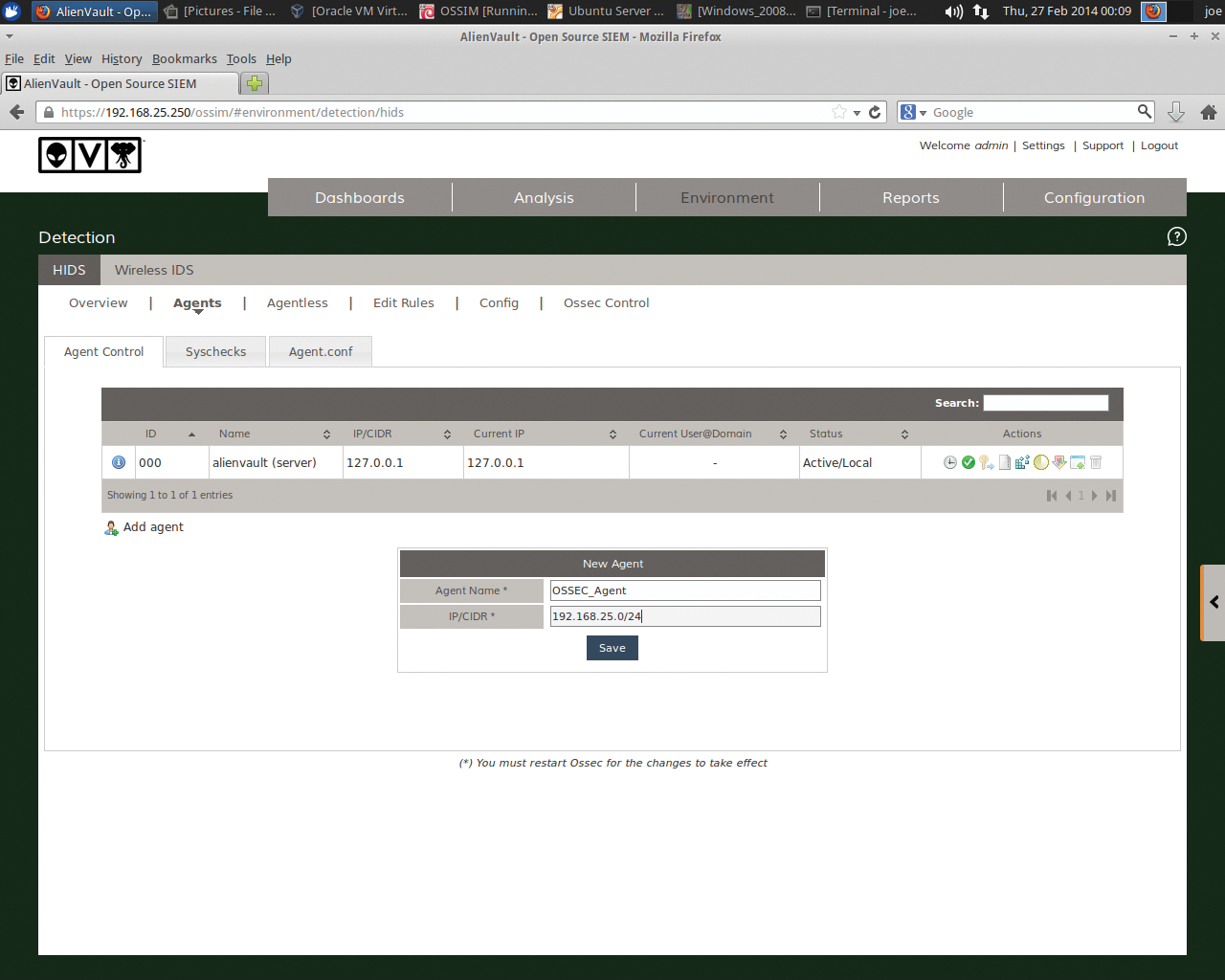Open the Settings link
Viewport: 1225px width, 980px height.
click(x=1043, y=145)
